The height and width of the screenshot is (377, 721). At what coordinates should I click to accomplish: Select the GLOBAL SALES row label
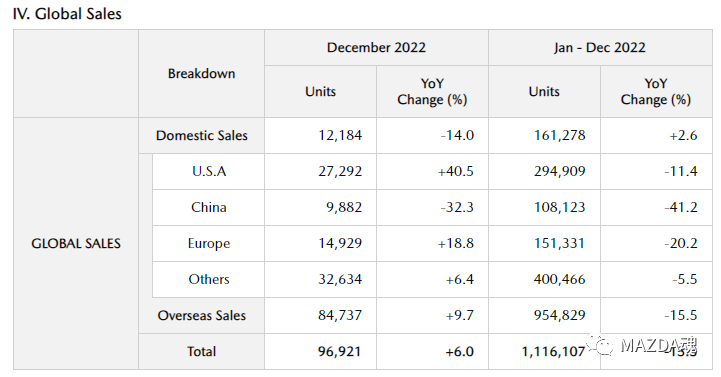point(76,243)
